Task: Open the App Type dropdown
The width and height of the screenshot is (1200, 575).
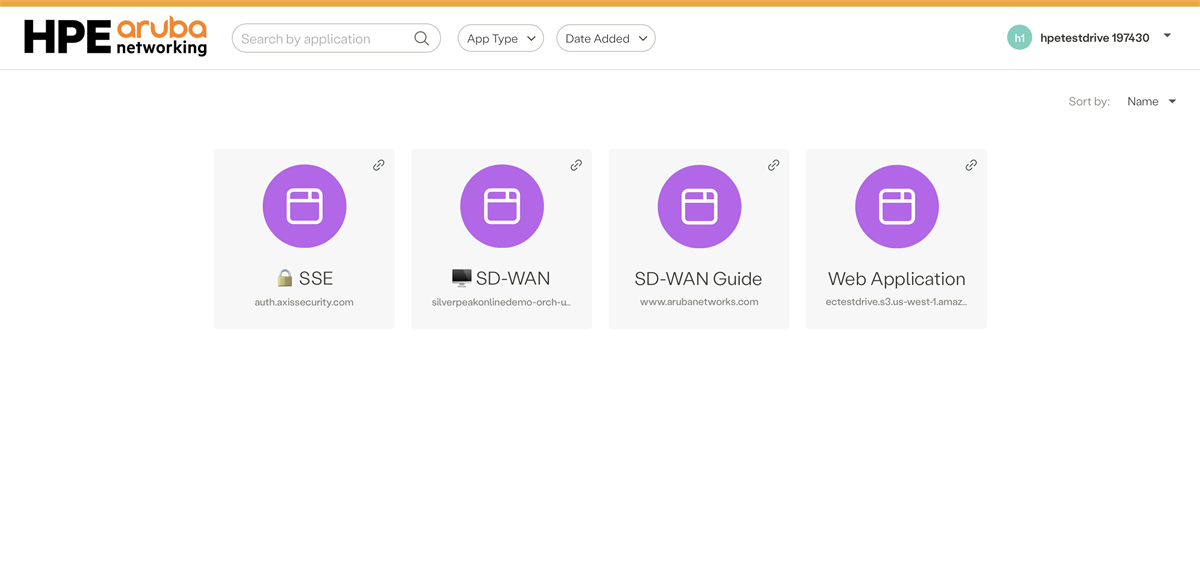Action: tap(500, 38)
